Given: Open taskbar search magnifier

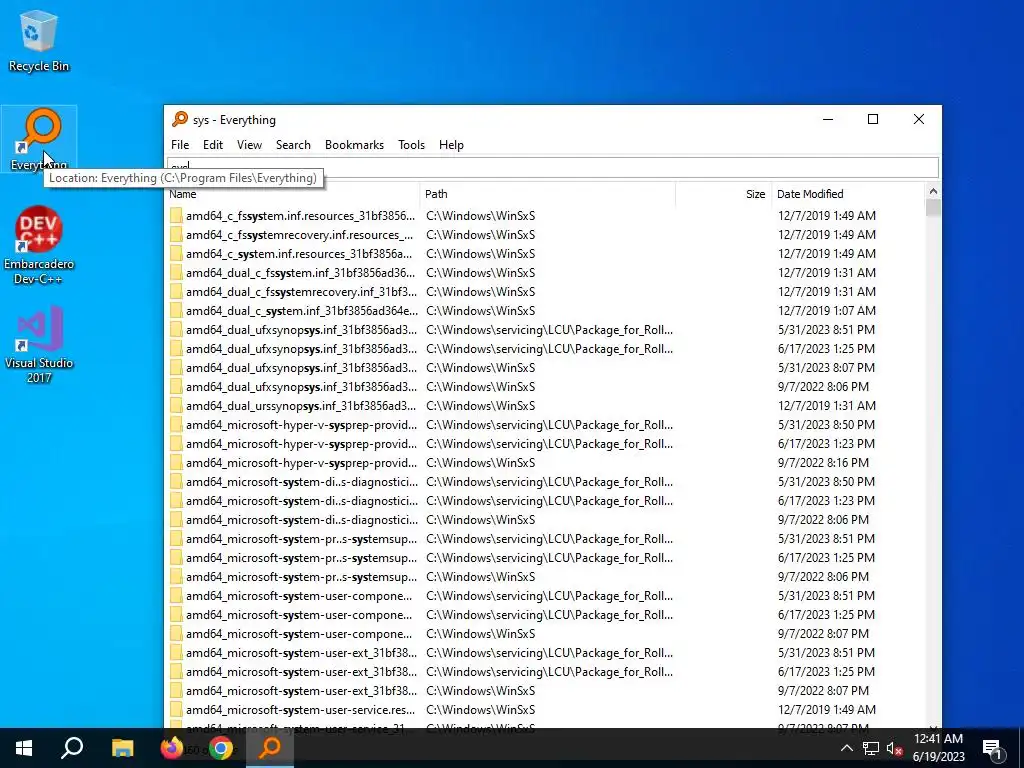Looking at the screenshot, I should 72,748.
